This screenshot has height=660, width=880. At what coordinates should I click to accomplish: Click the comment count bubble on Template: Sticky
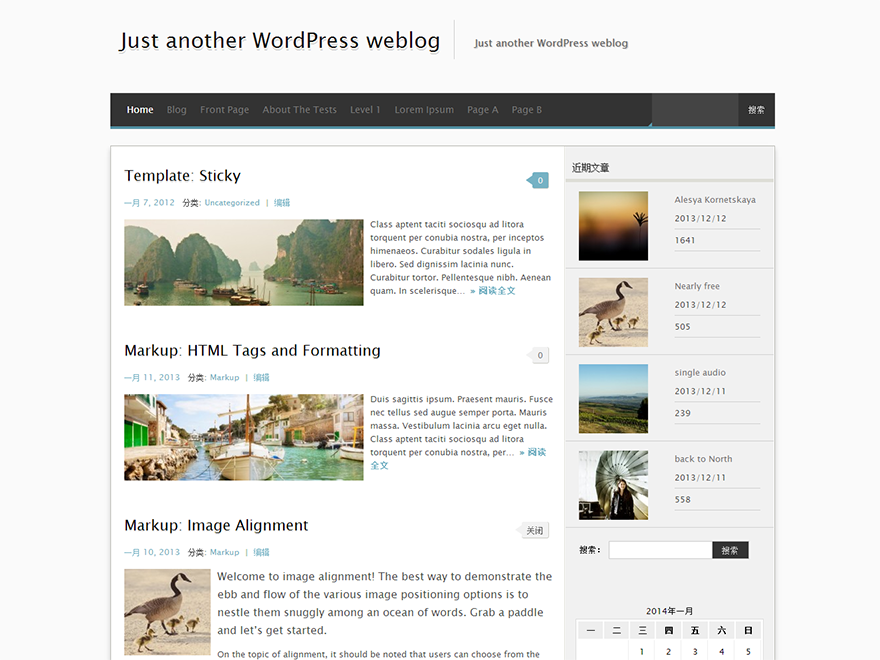point(540,181)
